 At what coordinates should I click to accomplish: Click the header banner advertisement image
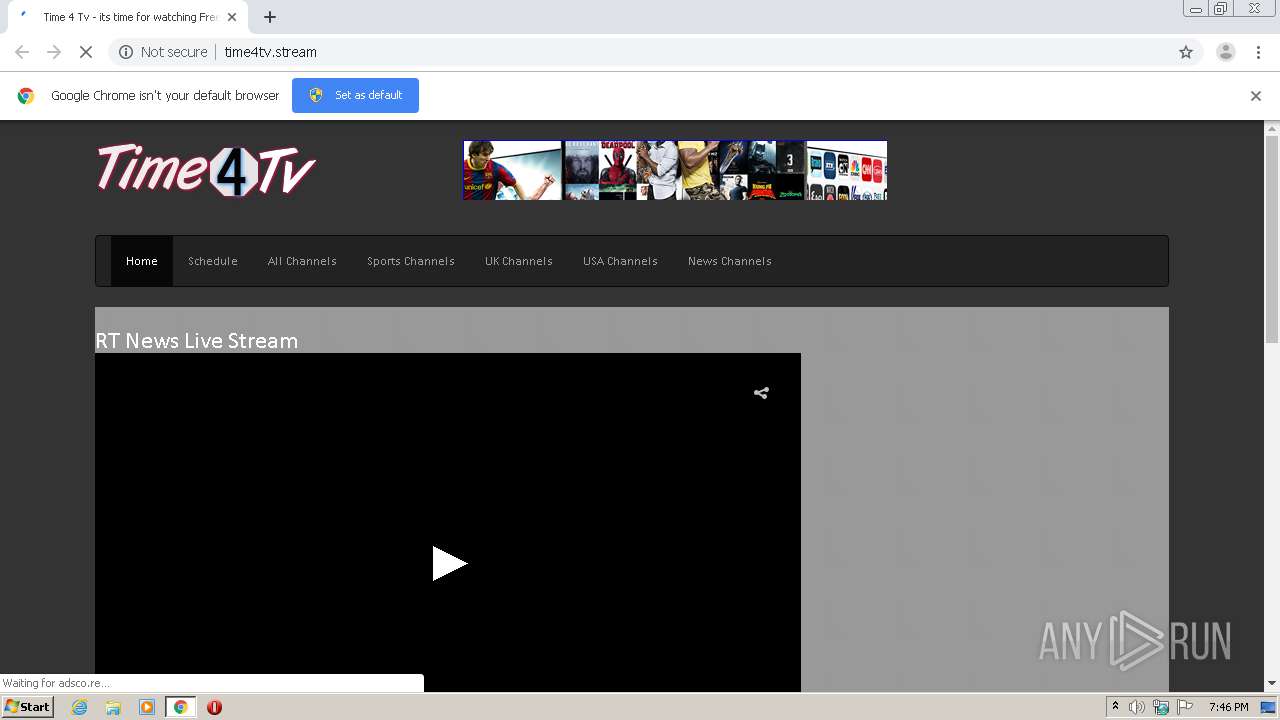tap(675, 170)
